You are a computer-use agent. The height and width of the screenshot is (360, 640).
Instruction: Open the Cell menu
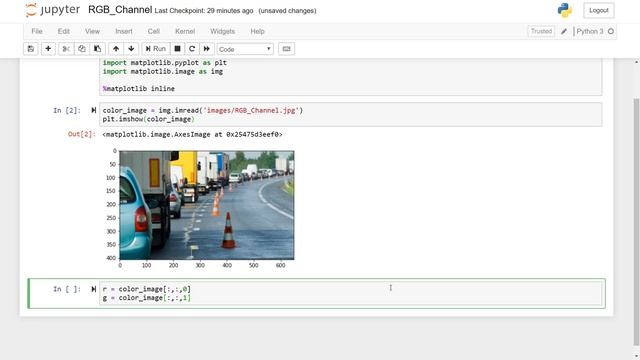pos(154,31)
